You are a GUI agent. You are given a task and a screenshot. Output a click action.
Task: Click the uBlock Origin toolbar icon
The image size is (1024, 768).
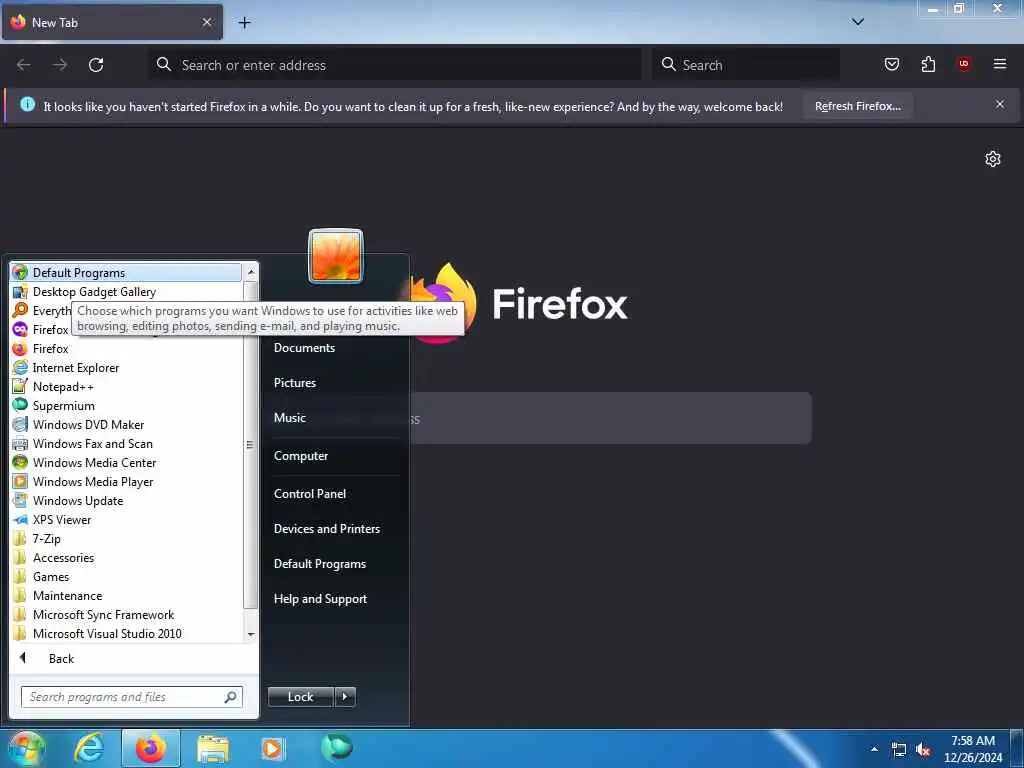[964, 64]
